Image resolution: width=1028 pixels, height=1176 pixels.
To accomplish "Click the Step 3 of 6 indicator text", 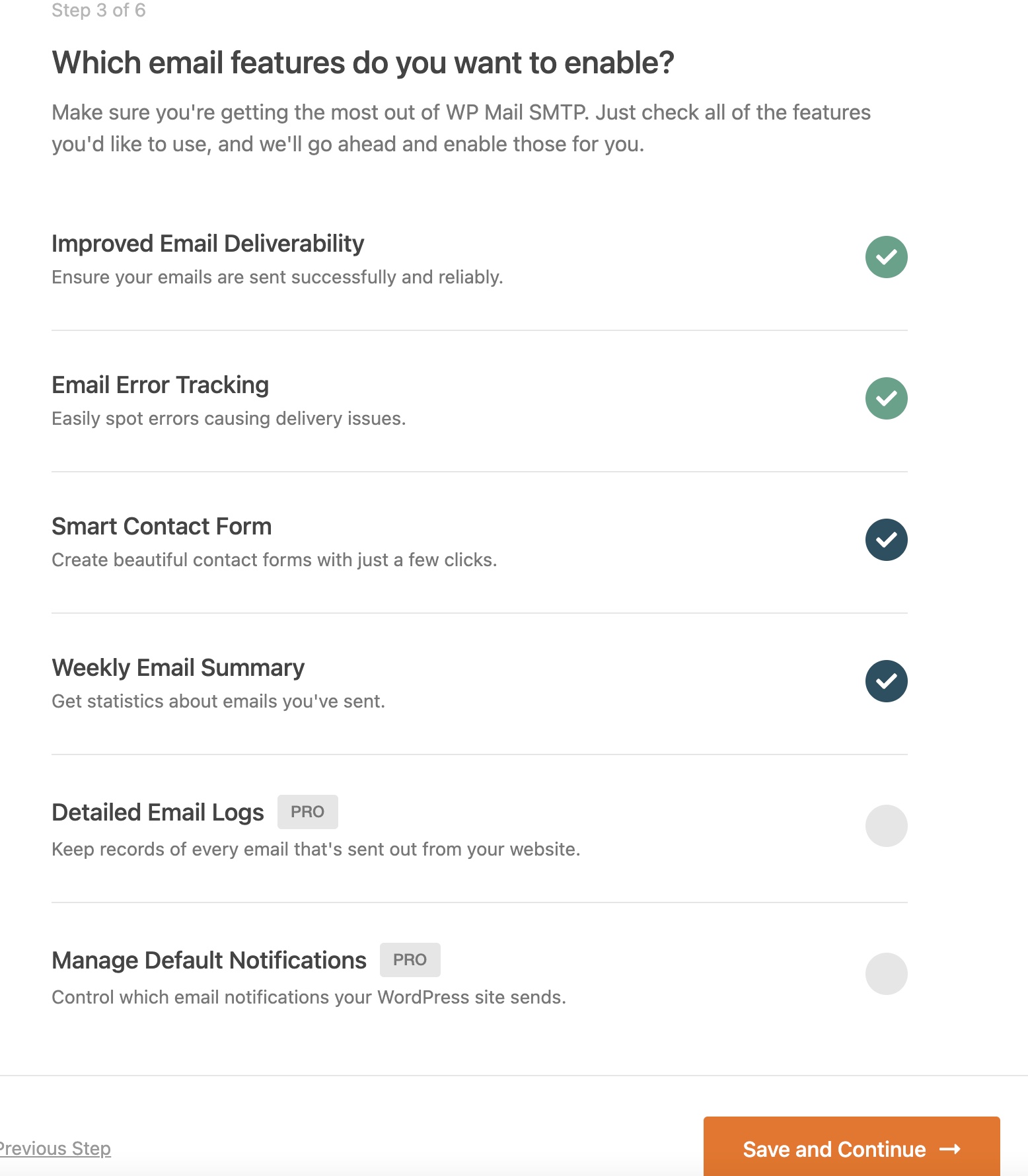I will [98, 11].
